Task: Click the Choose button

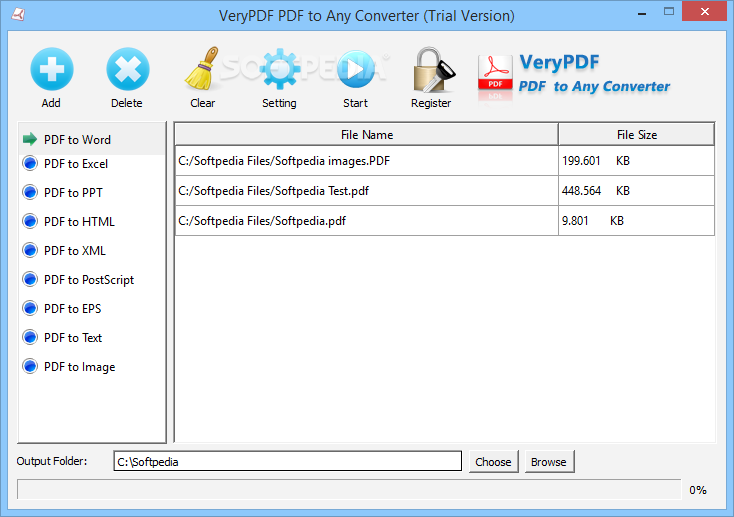Action: pos(493,462)
